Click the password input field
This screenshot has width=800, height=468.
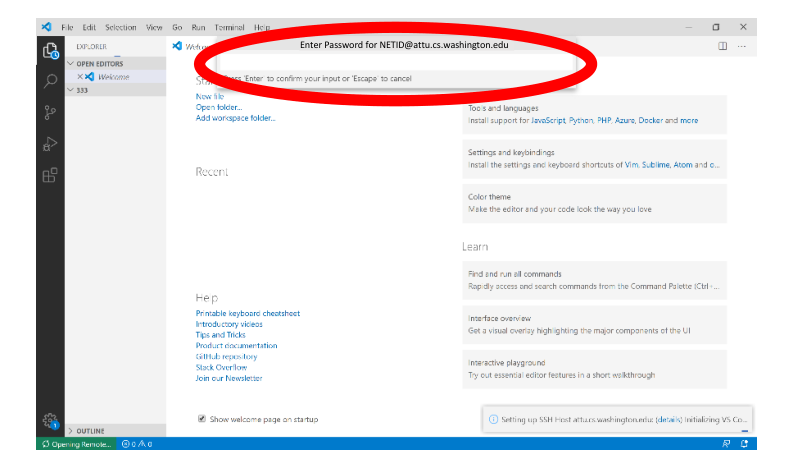(397, 62)
